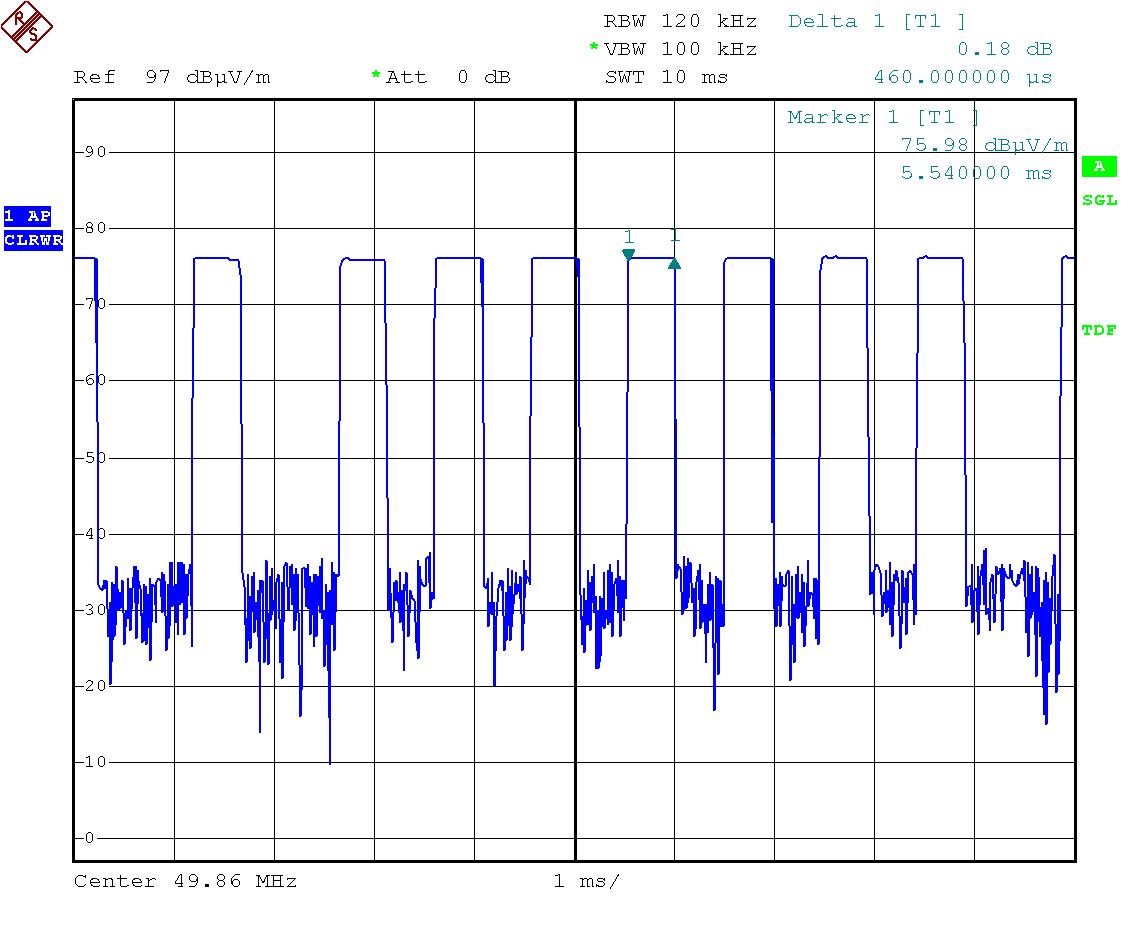Click the 5.540000 ms marker time value
Image resolution: width=1133 pixels, height=929 pixels.
click(976, 173)
